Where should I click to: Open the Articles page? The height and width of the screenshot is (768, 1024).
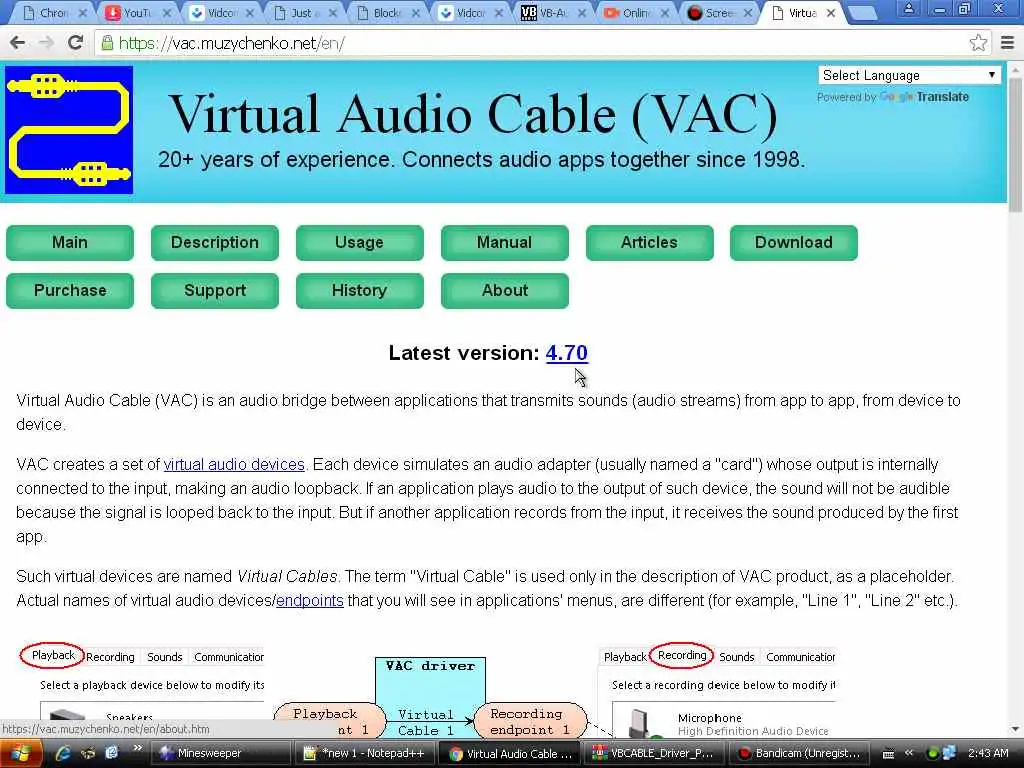point(649,242)
